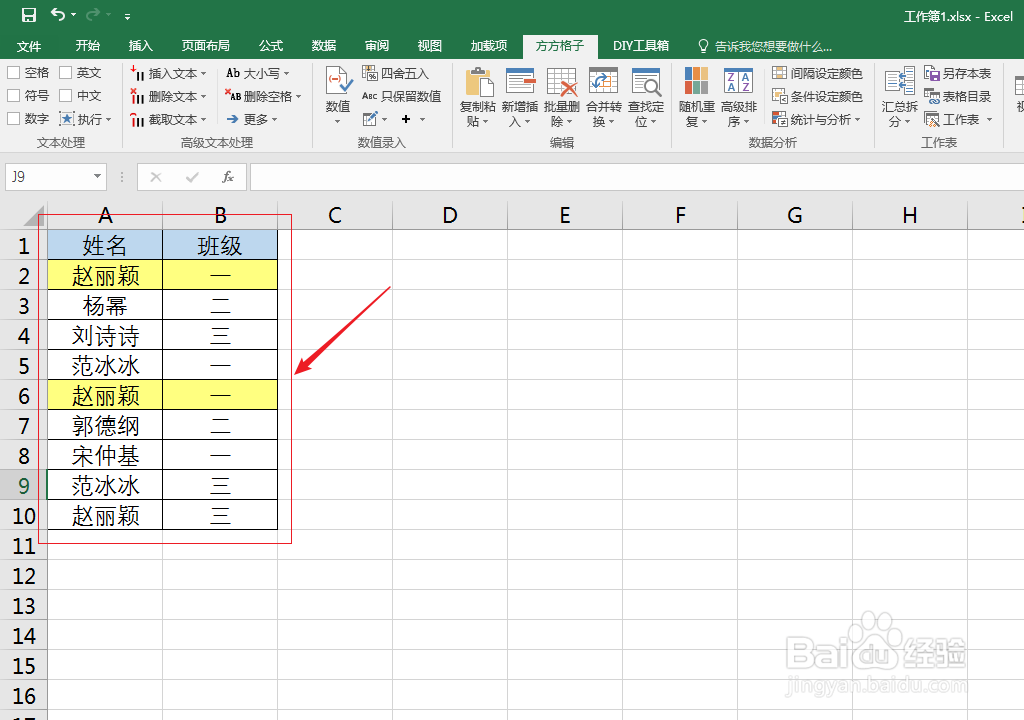Click the pencil edit icon in 数值录入
This screenshot has height=720, width=1024.
370,119
